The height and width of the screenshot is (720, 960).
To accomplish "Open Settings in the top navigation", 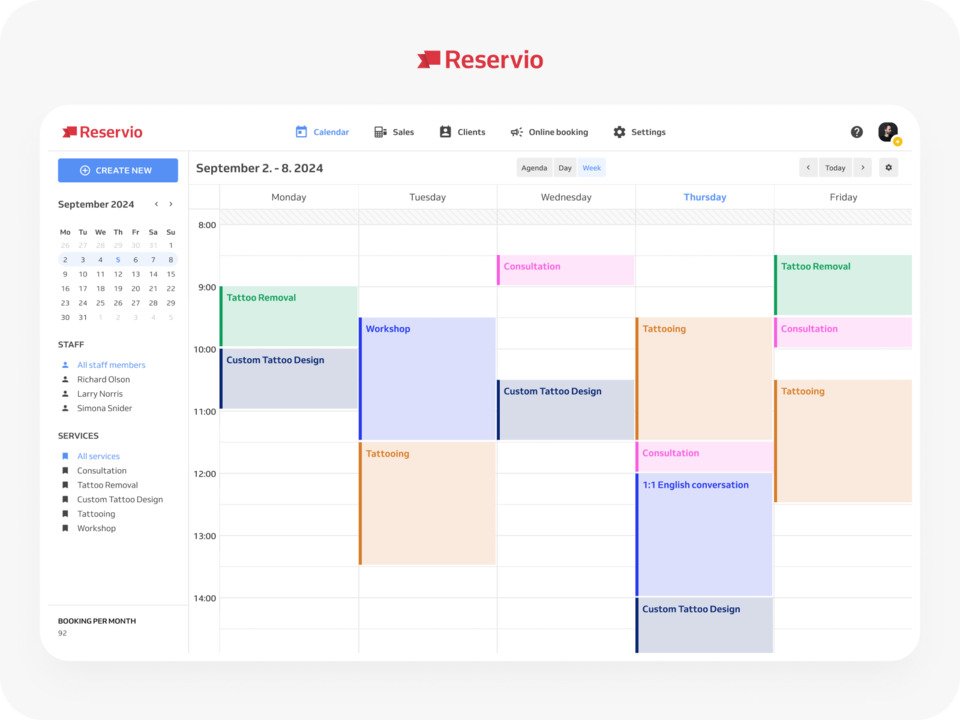I will 639,132.
